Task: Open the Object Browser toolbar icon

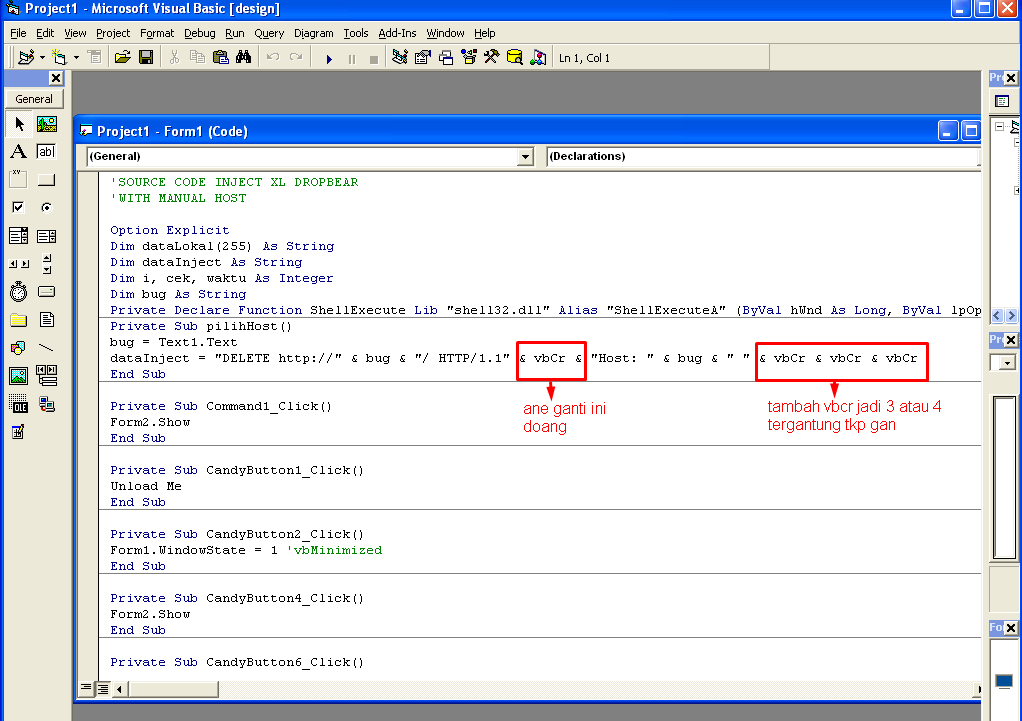Action: click(469, 57)
